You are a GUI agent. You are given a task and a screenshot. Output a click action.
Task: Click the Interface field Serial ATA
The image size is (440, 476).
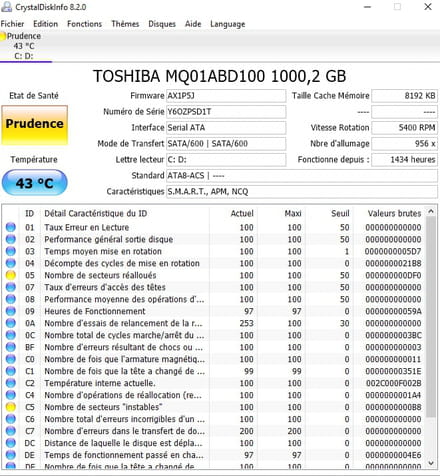pyautogui.click(x=226, y=128)
